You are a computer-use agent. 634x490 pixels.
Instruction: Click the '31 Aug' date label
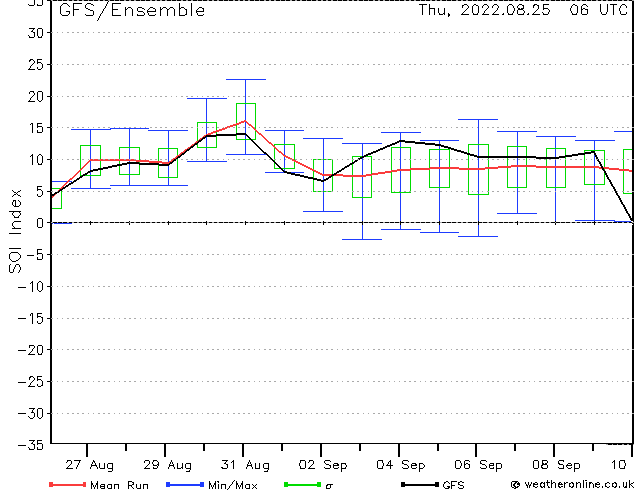[x=245, y=465]
